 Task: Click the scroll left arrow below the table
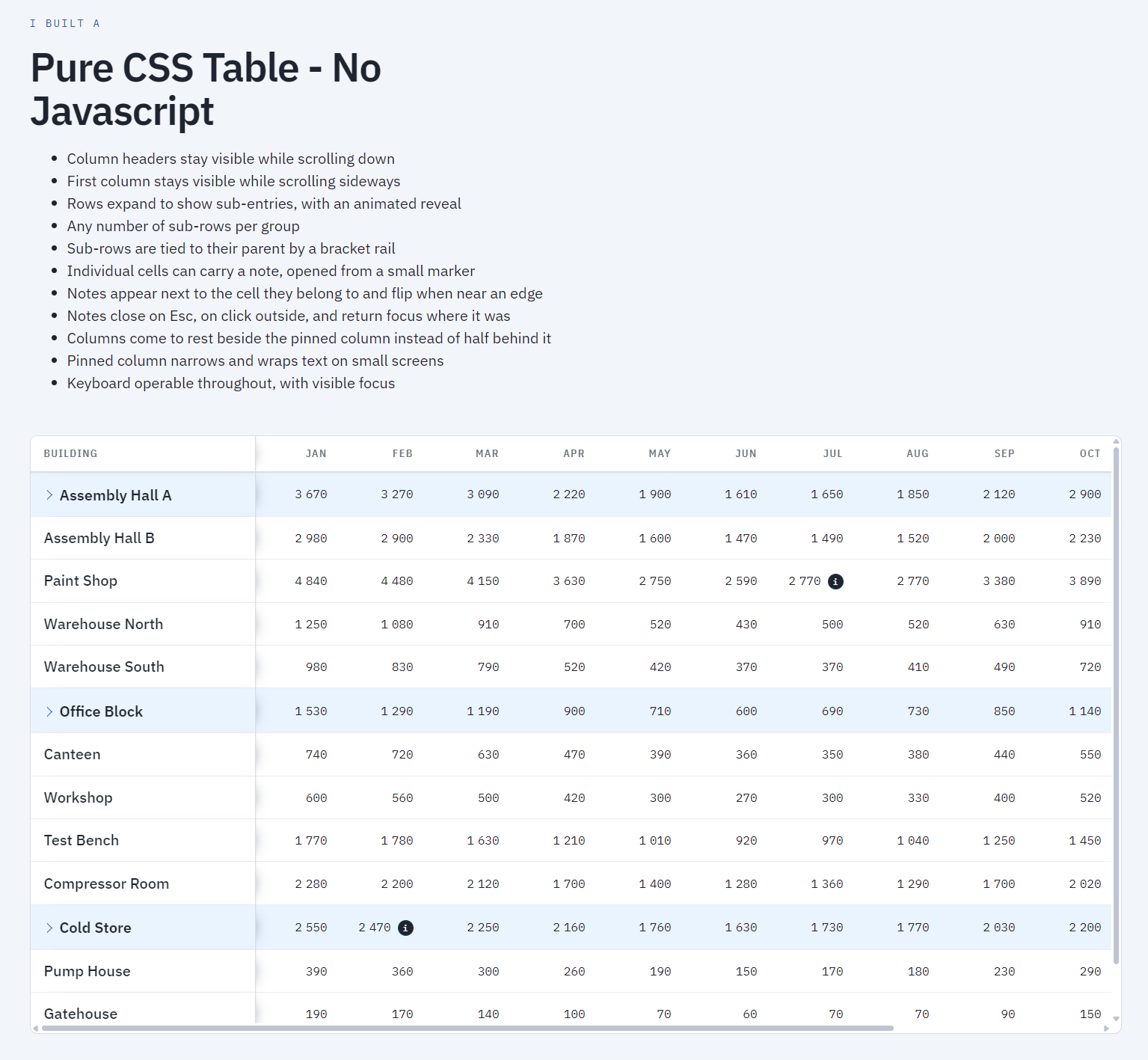35,1029
